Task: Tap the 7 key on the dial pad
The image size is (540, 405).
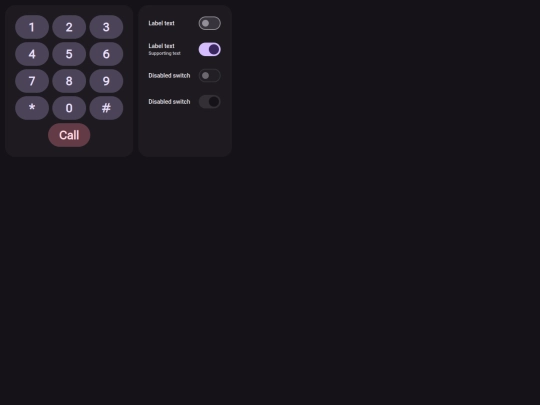Action: (32, 81)
